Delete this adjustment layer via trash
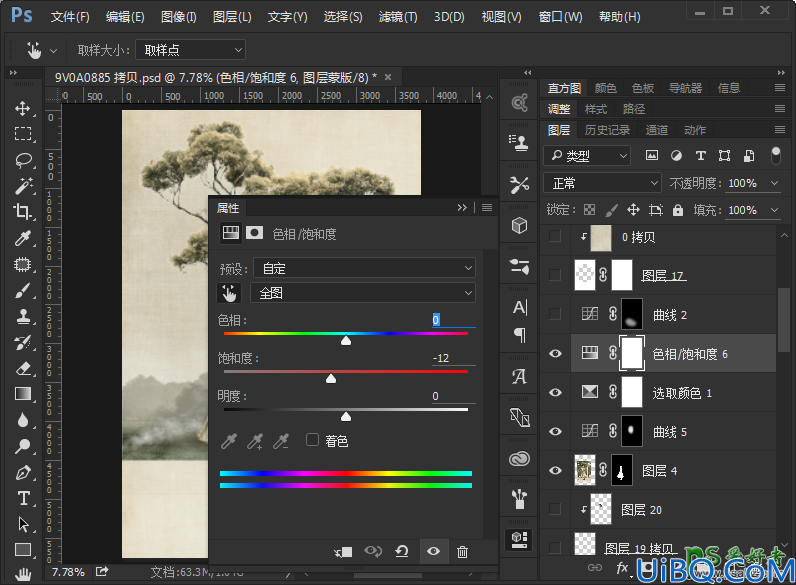The height and width of the screenshot is (585, 796). click(462, 551)
